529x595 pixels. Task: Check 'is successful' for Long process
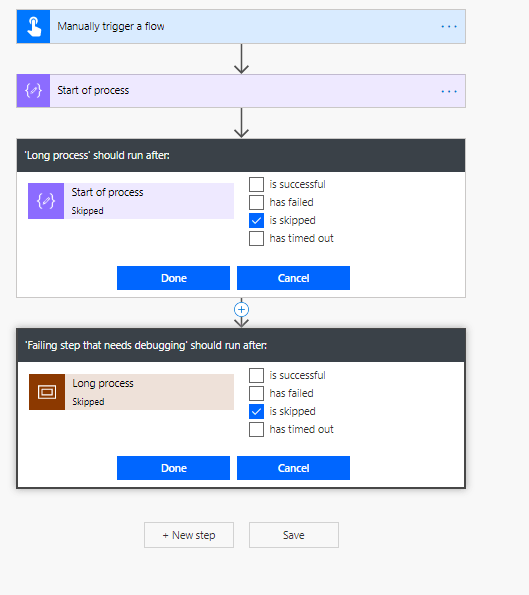tap(257, 375)
